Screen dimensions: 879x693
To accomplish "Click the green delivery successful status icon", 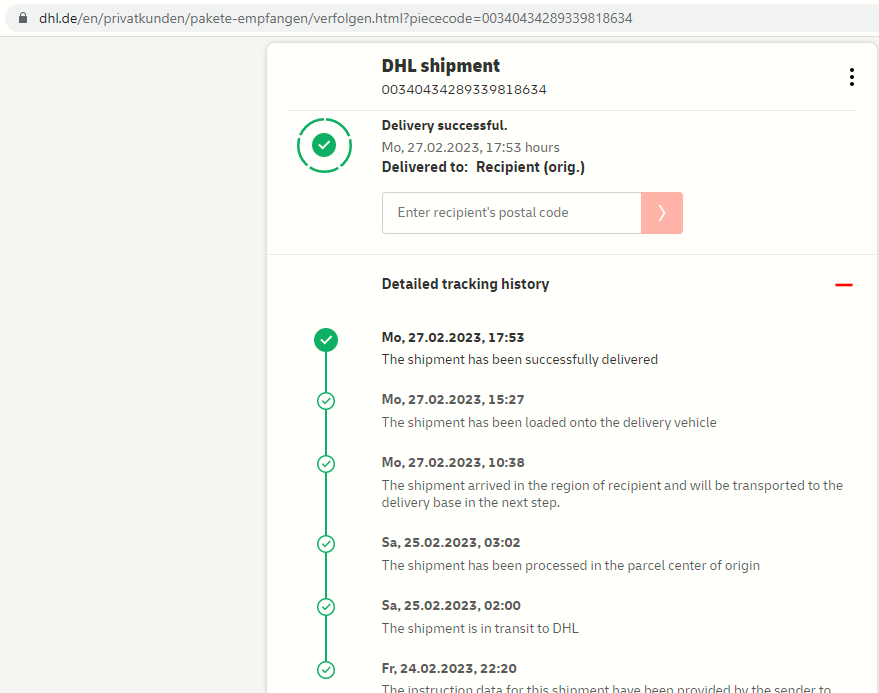I will 324,146.
